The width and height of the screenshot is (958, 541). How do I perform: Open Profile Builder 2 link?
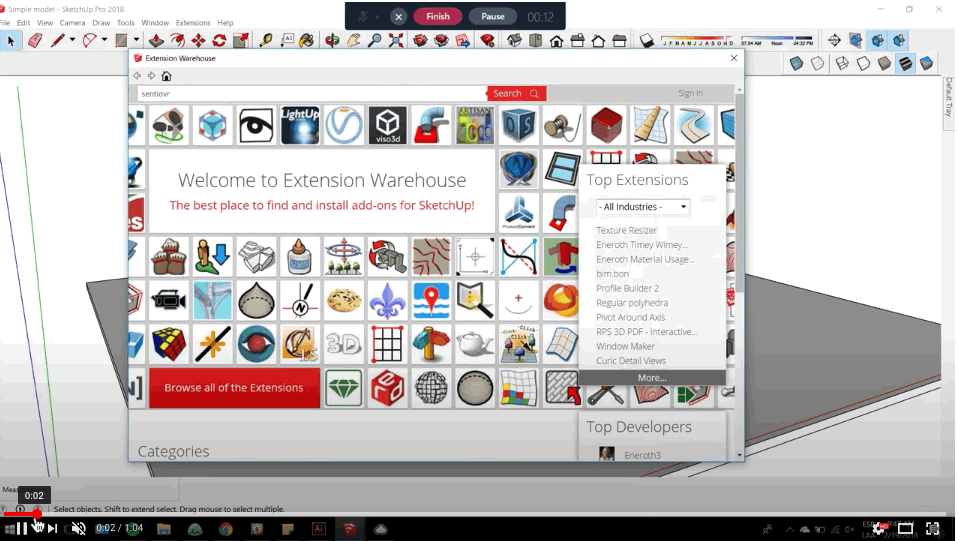(x=627, y=288)
